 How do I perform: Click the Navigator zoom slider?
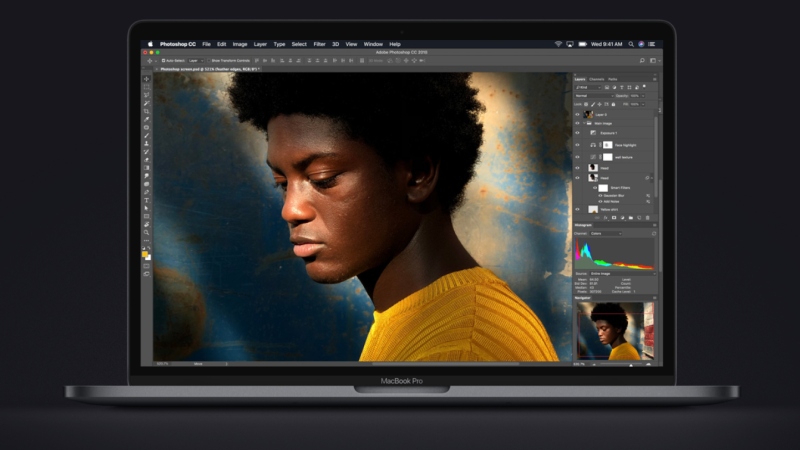pos(620,364)
